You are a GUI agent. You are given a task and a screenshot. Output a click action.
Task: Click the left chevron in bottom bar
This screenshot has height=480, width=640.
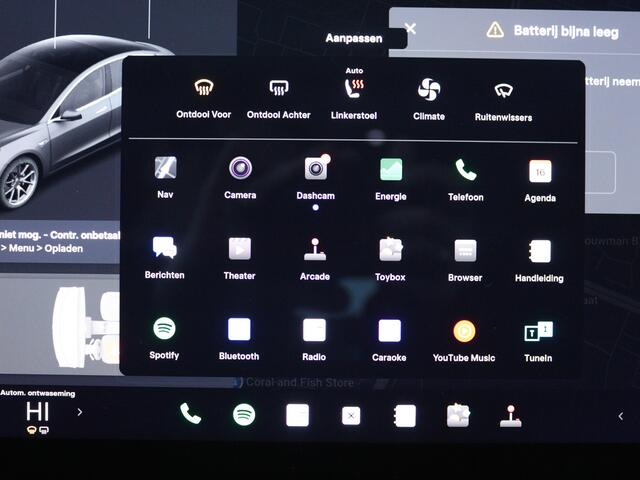620,416
